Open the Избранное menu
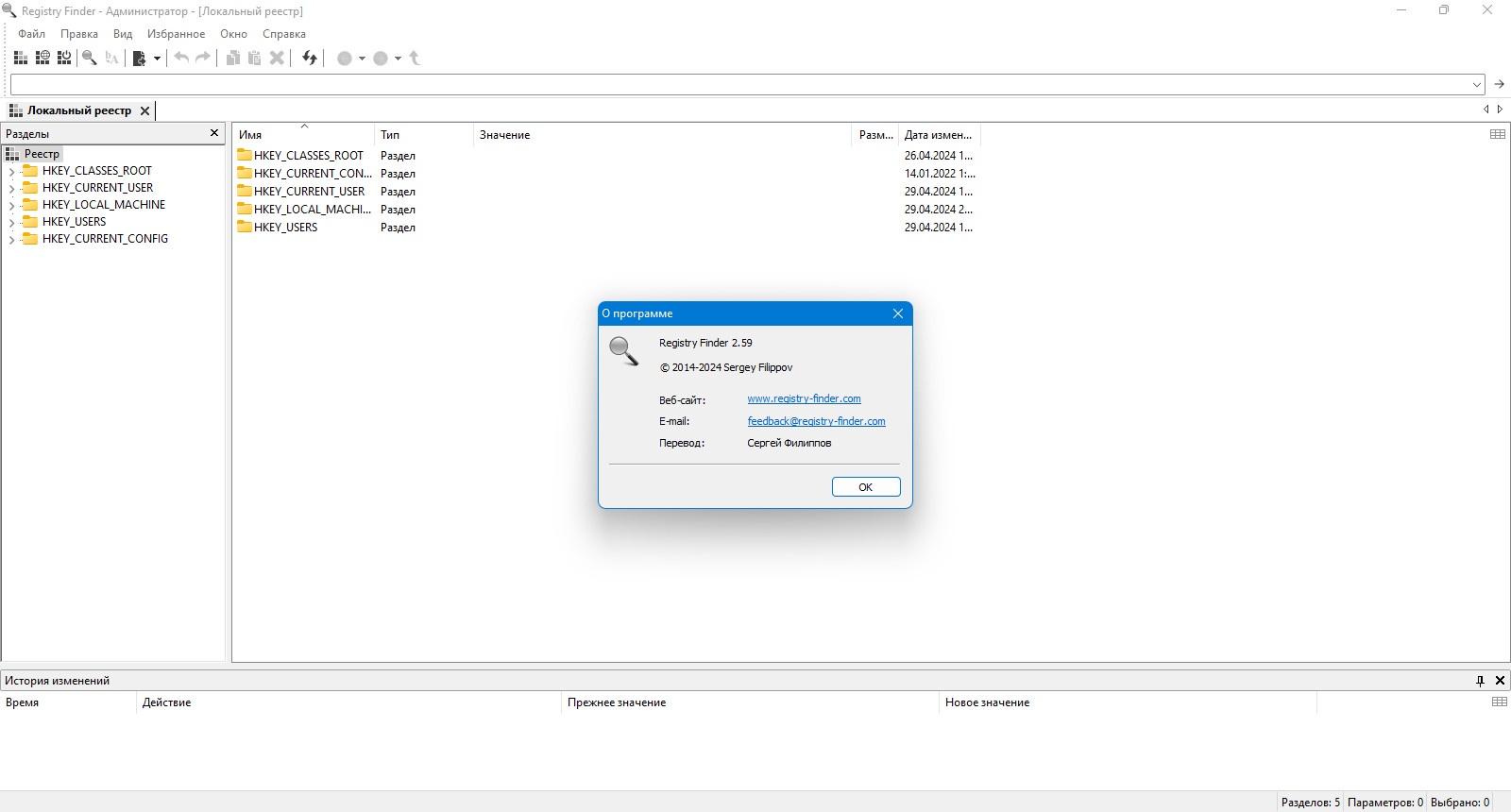1511x812 pixels. (176, 34)
